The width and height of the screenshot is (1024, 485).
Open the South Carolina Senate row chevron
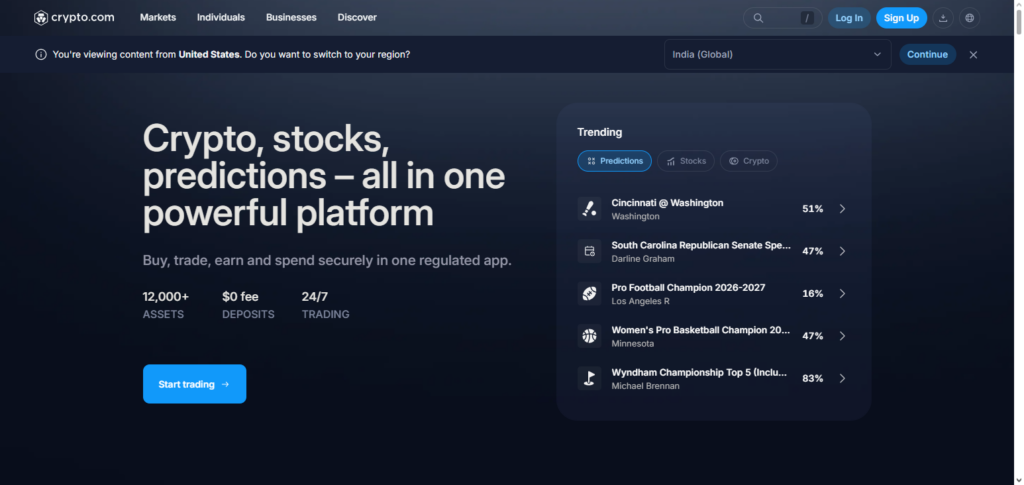pyautogui.click(x=842, y=251)
